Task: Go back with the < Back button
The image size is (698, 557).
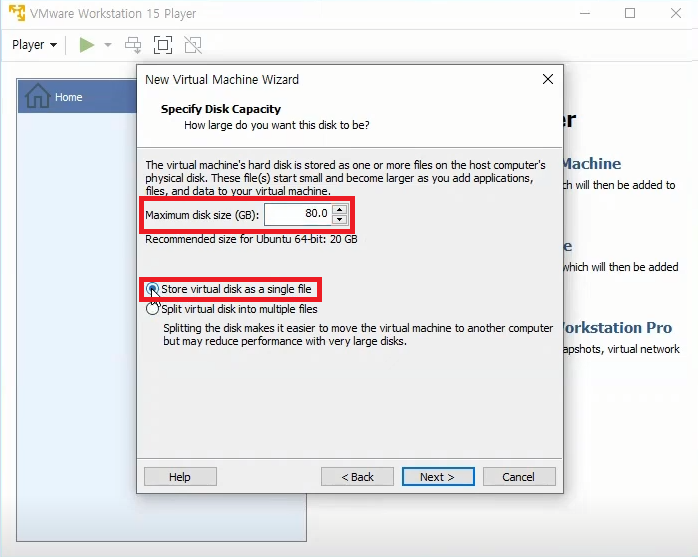Action: pyautogui.click(x=357, y=477)
